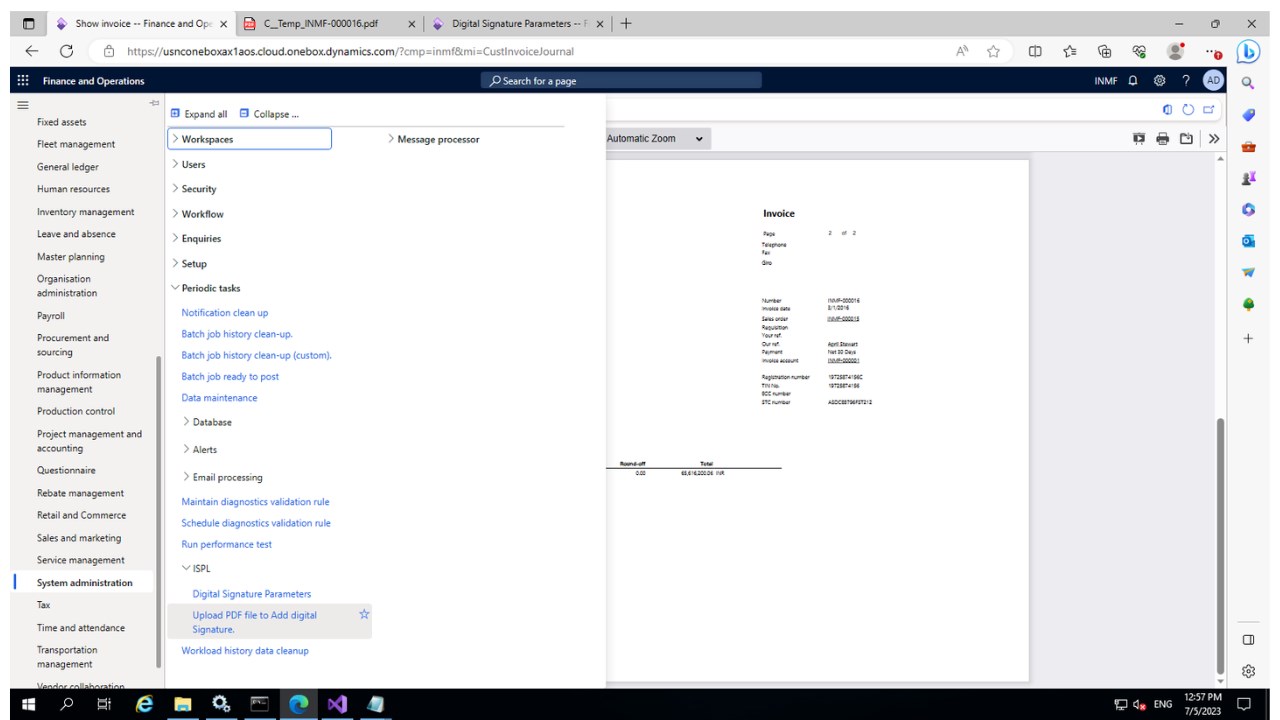This screenshot has width=1280, height=720.
Task: Expand the Message processor group
Action: [433, 139]
